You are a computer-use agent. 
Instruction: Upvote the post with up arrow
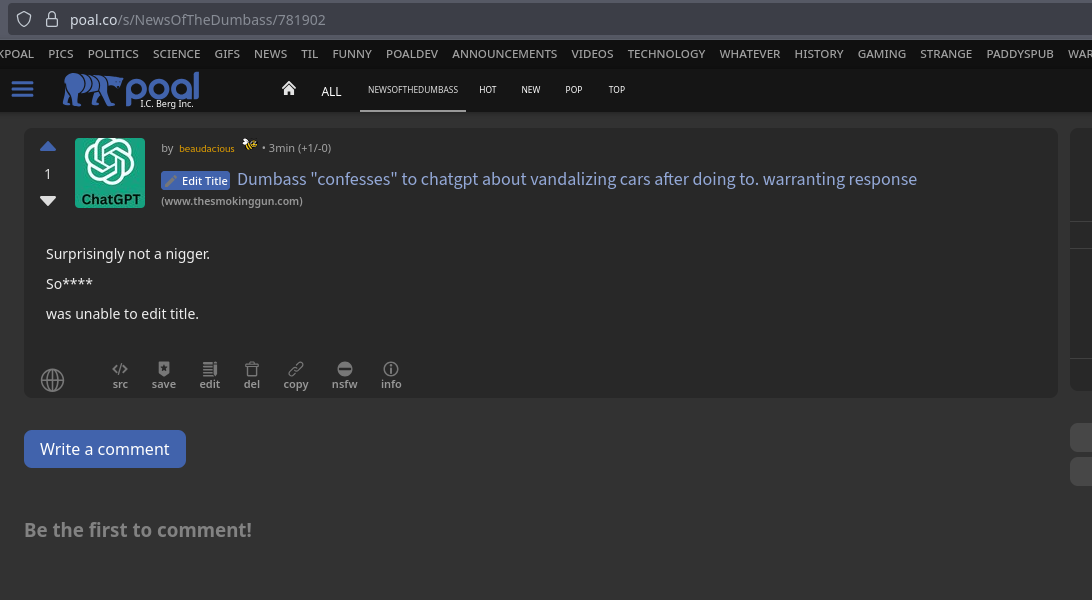pos(48,147)
